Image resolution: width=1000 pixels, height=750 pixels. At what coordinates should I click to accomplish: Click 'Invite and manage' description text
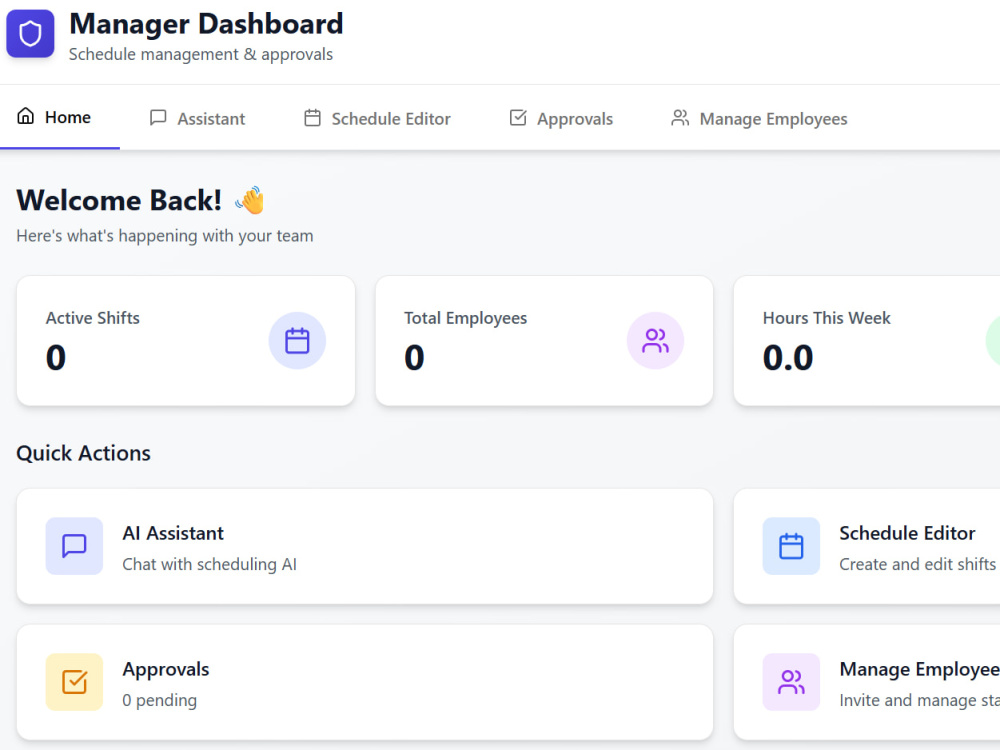coord(920,700)
